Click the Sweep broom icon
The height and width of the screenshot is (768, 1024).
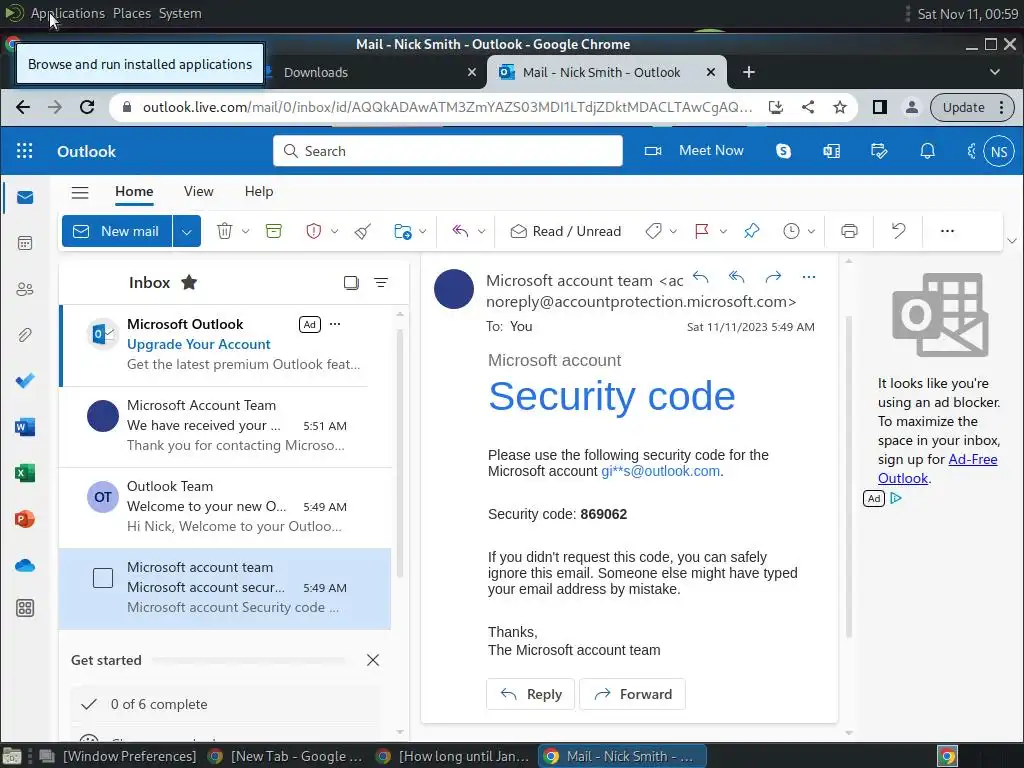[363, 231]
